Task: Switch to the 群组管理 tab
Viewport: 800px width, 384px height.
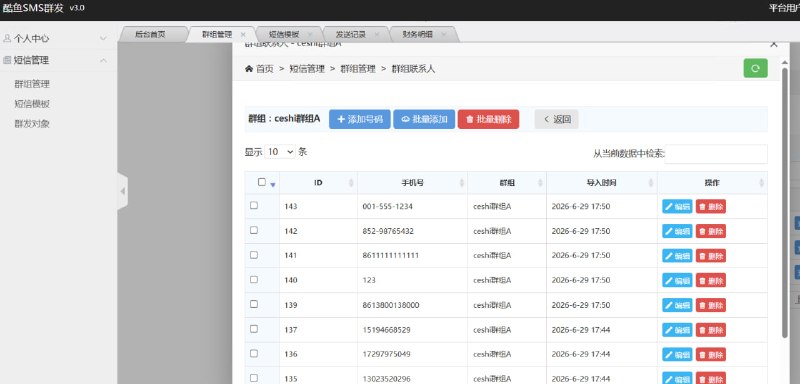Action: (x=217, y=35)
